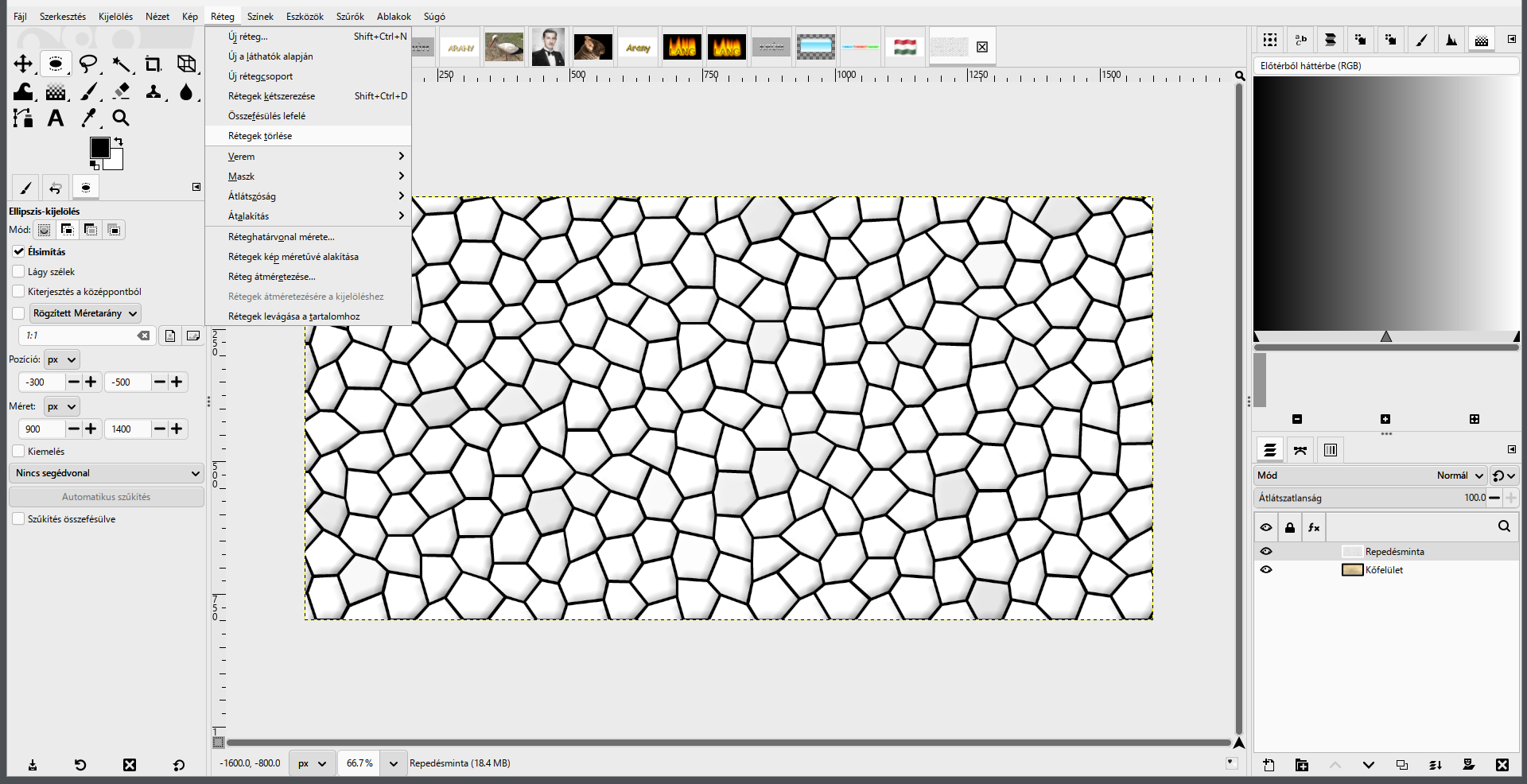Click the Hungarian flag image tab thumbnail
1527x784 pixels.
tap(905, 47)
